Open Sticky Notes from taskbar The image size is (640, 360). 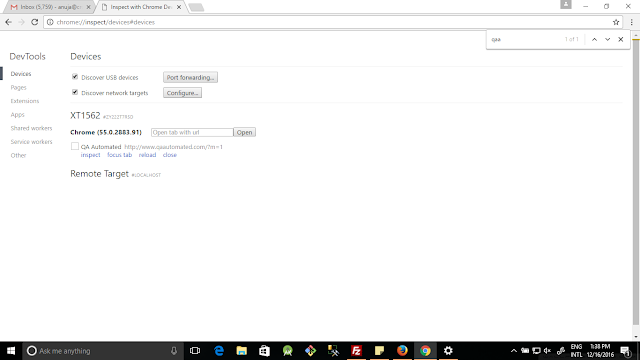[x=379, y=351]
